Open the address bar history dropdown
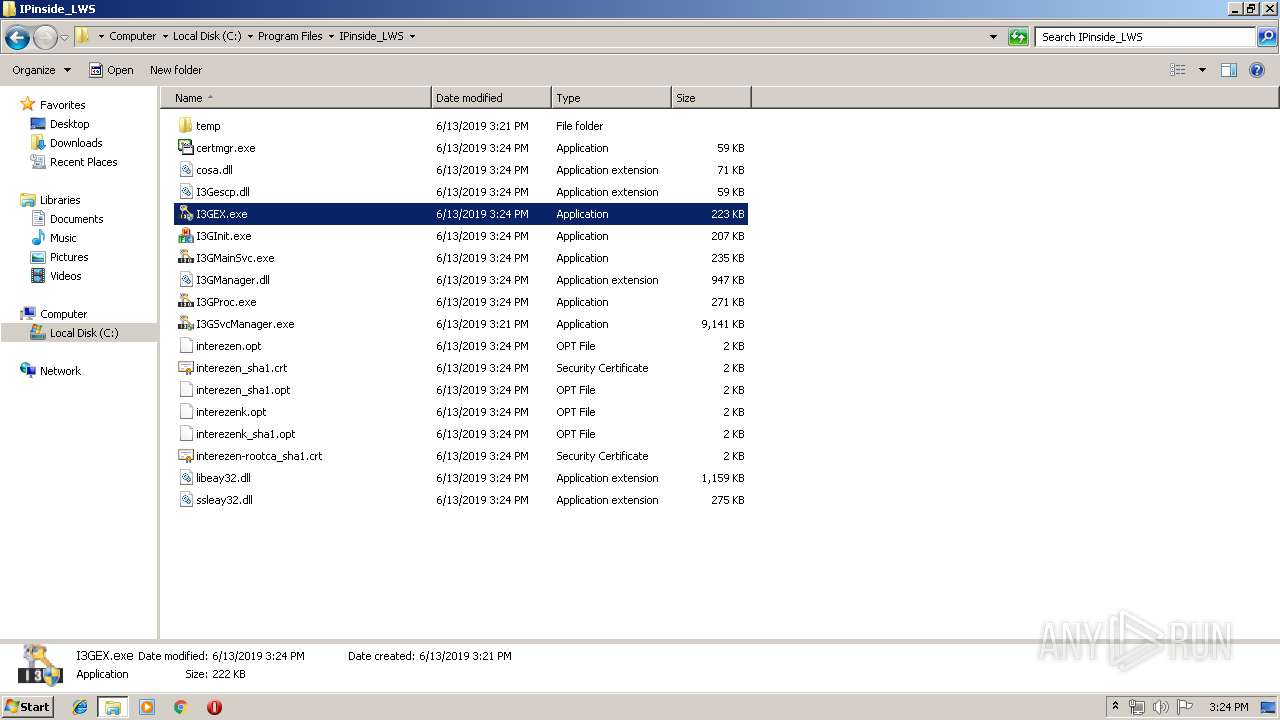Image resolution: width=1280 pixels, height=720 pixels. pyautogui.click(x=993, y=37)
